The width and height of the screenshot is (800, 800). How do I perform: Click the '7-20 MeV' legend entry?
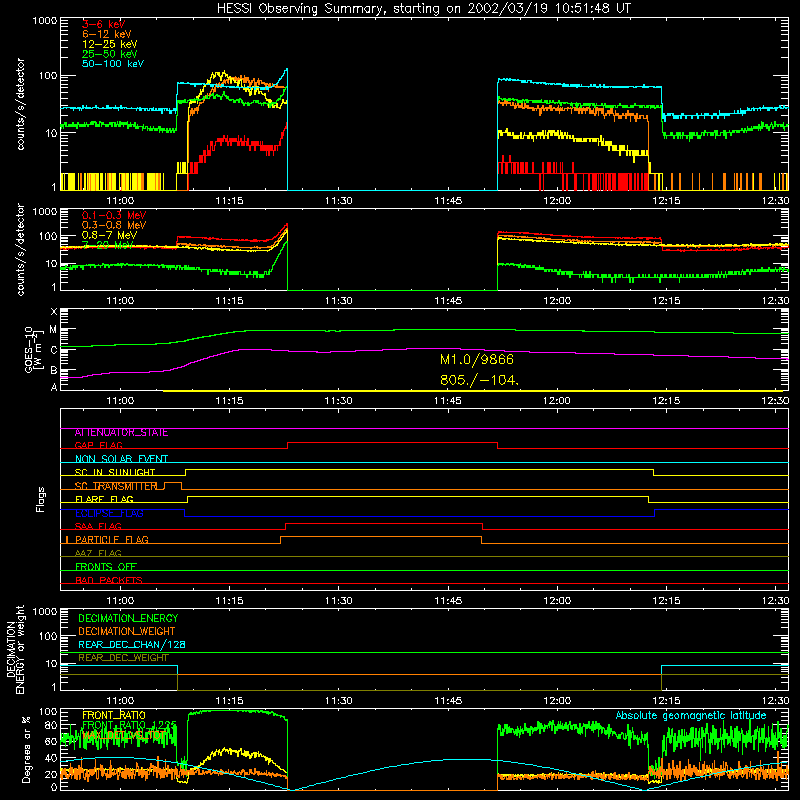pos(107,245)
